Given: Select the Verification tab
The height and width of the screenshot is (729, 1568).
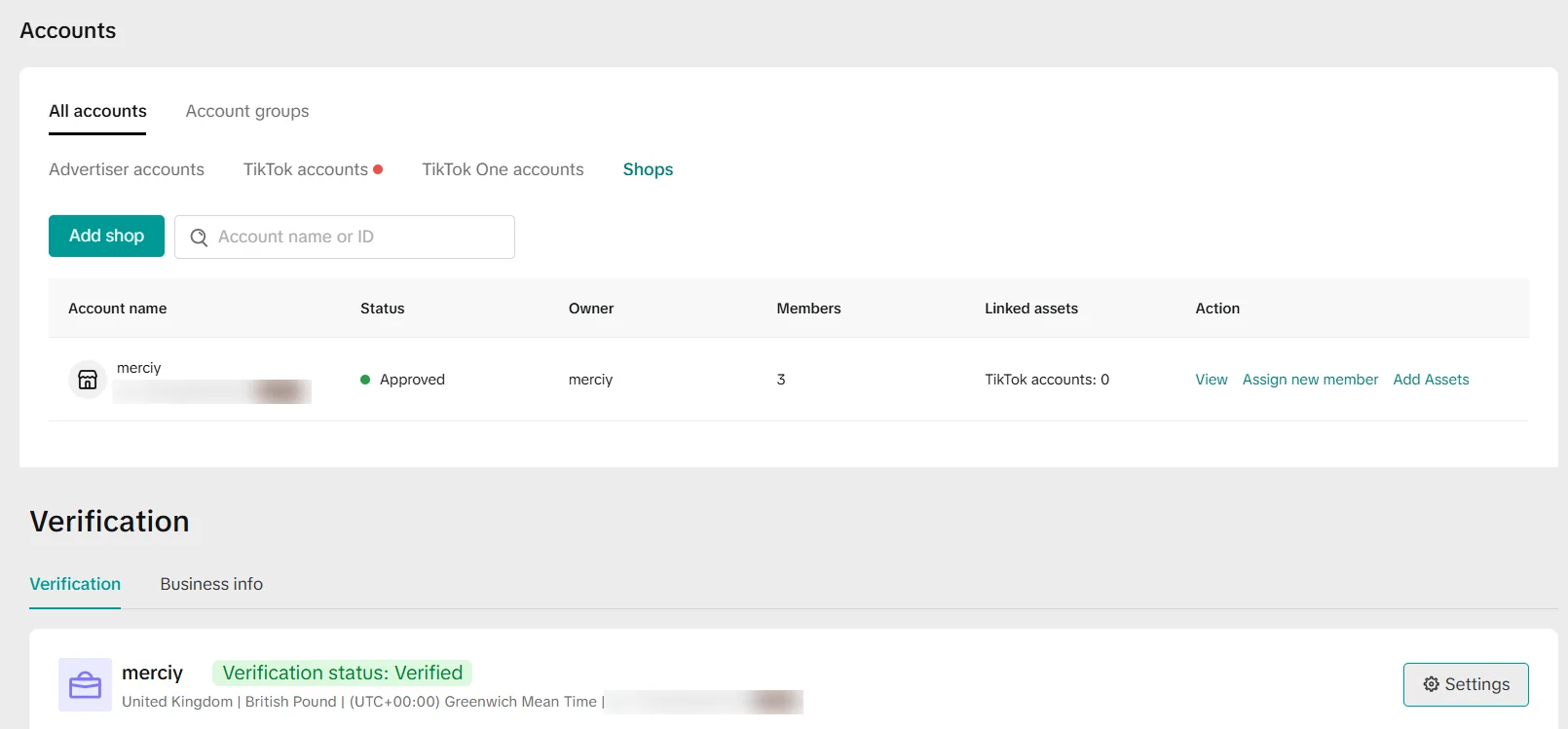Looking at the screenshot, I should (75, 584).
